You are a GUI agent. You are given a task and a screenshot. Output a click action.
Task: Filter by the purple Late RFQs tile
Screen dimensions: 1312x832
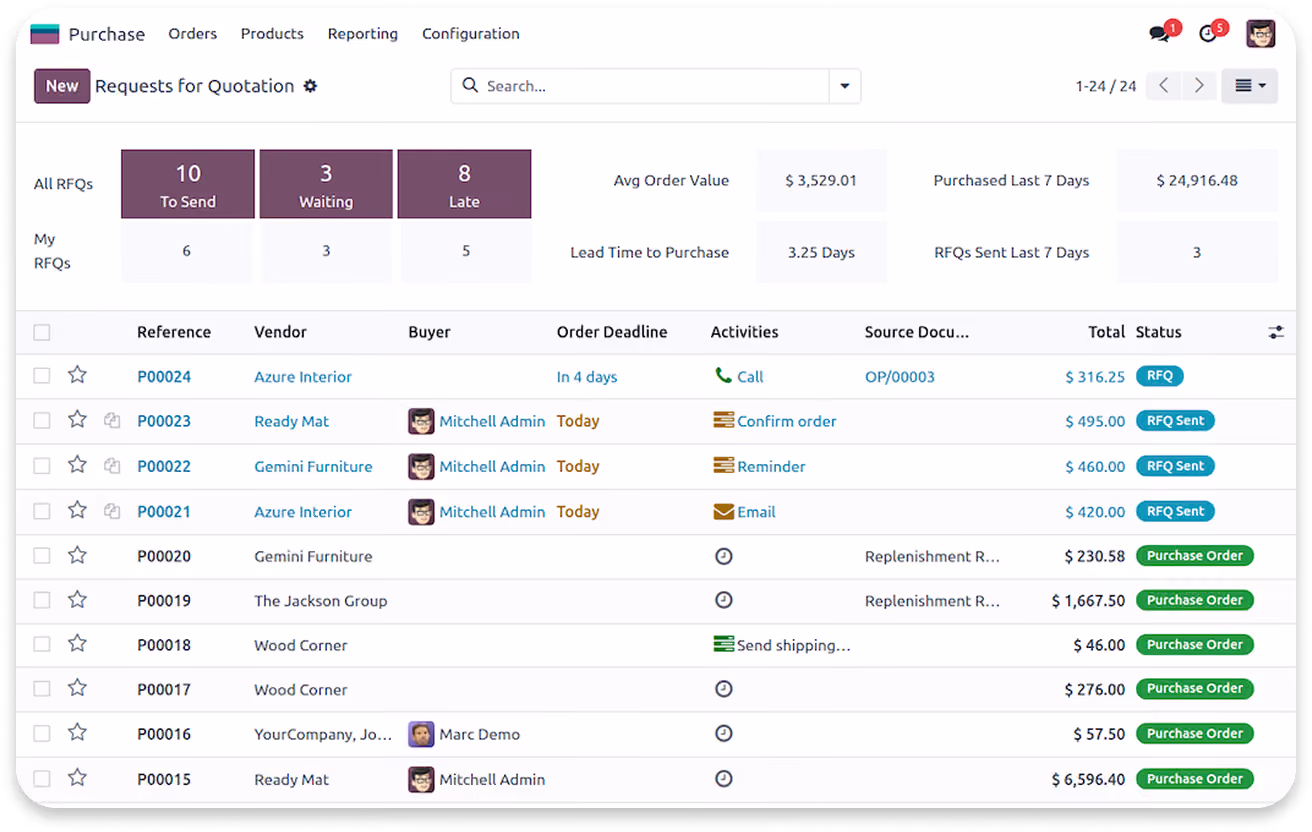[x=464, y=184]
